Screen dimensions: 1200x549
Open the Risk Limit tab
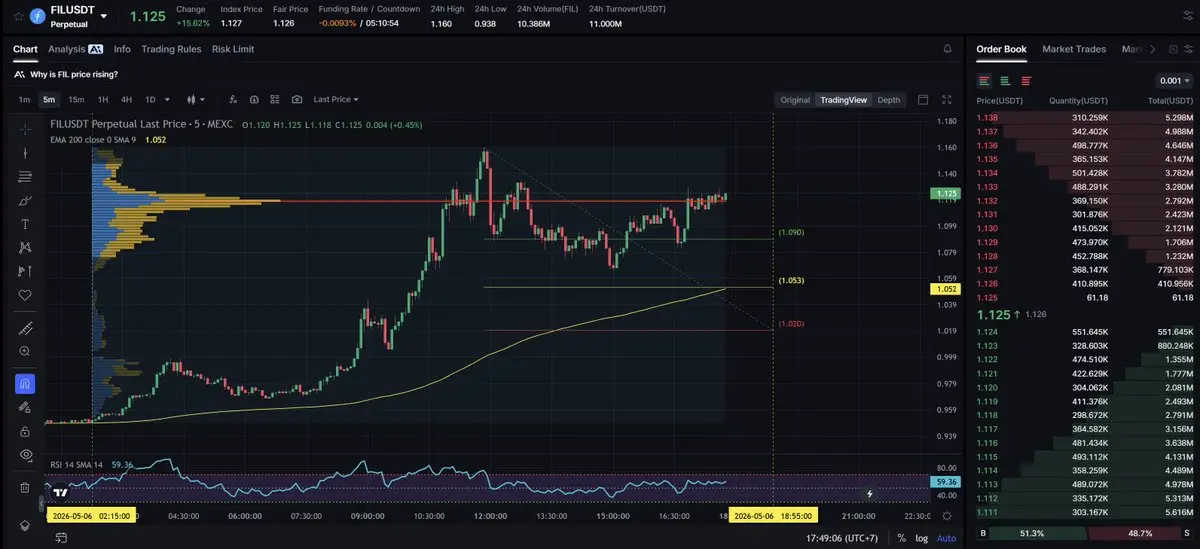point(233,49)
